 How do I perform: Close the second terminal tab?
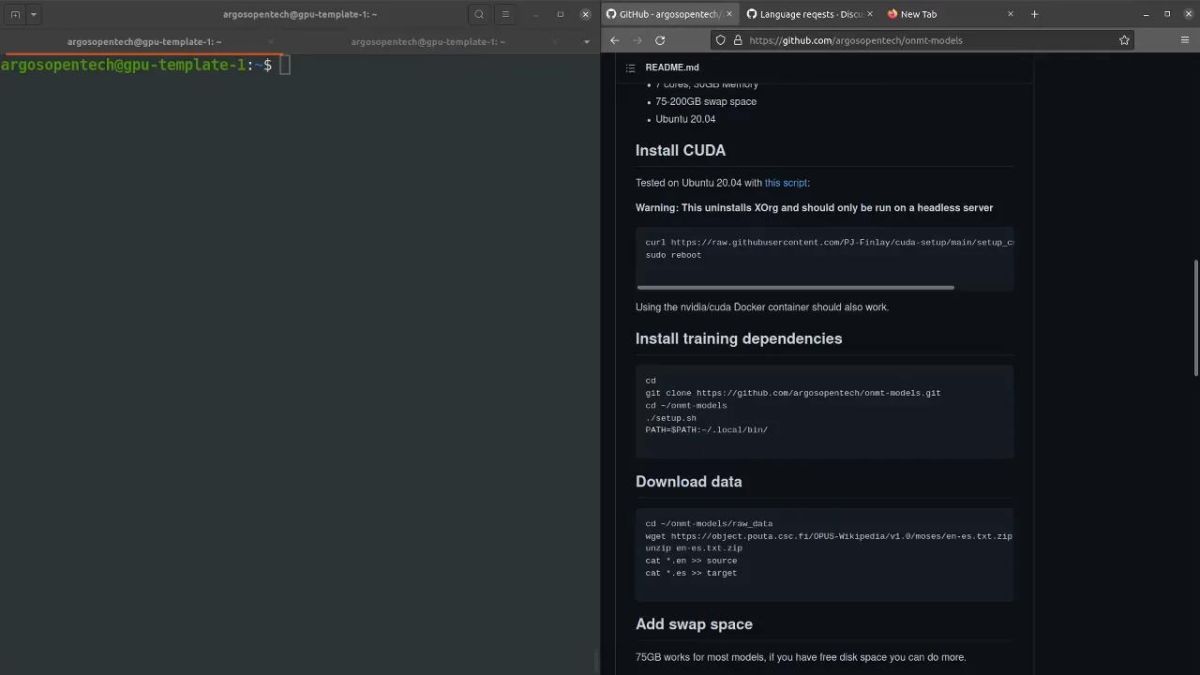point(556,42)
